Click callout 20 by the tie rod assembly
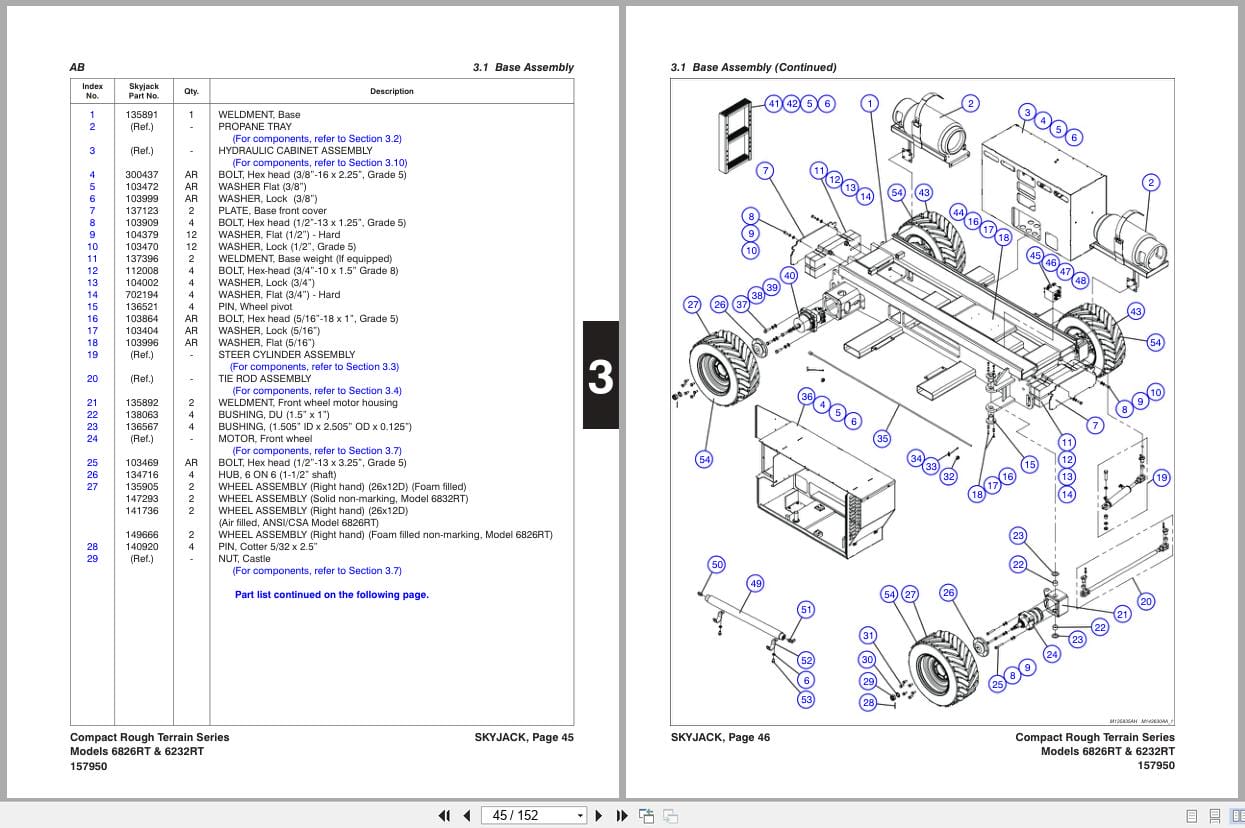Screen dimensions: 1245x828 (x=1146, y=601)
